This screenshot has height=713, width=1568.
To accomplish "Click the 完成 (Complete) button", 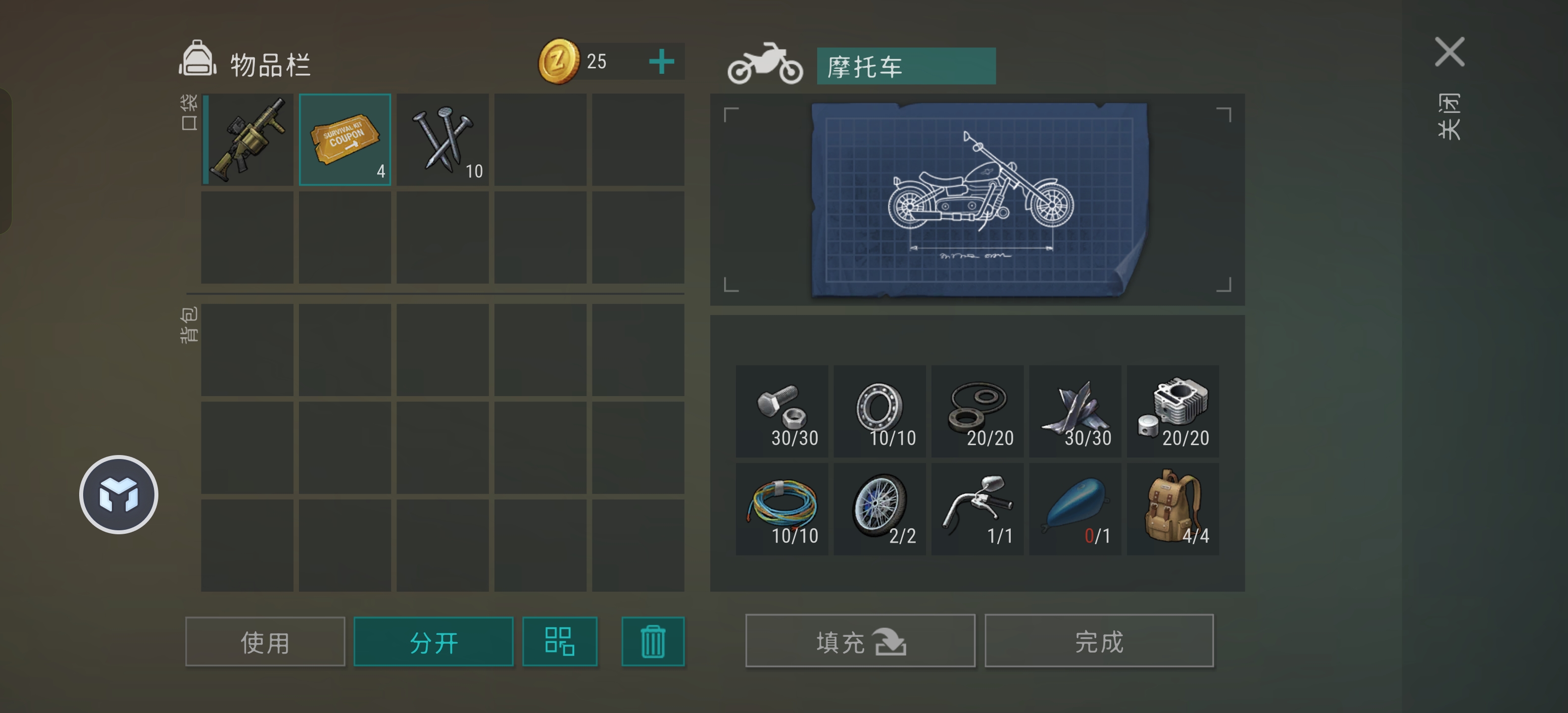I will pos(1099,641).
